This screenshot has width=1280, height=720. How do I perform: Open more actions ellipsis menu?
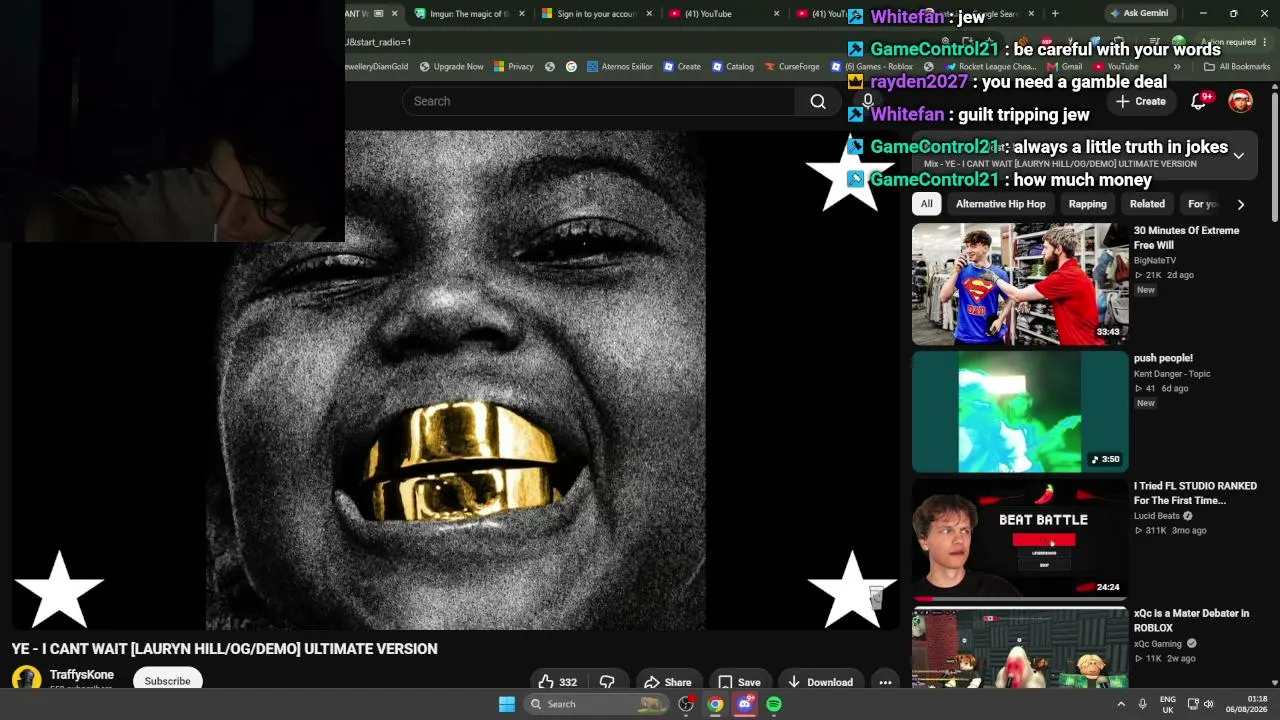[x=885, y=682]
